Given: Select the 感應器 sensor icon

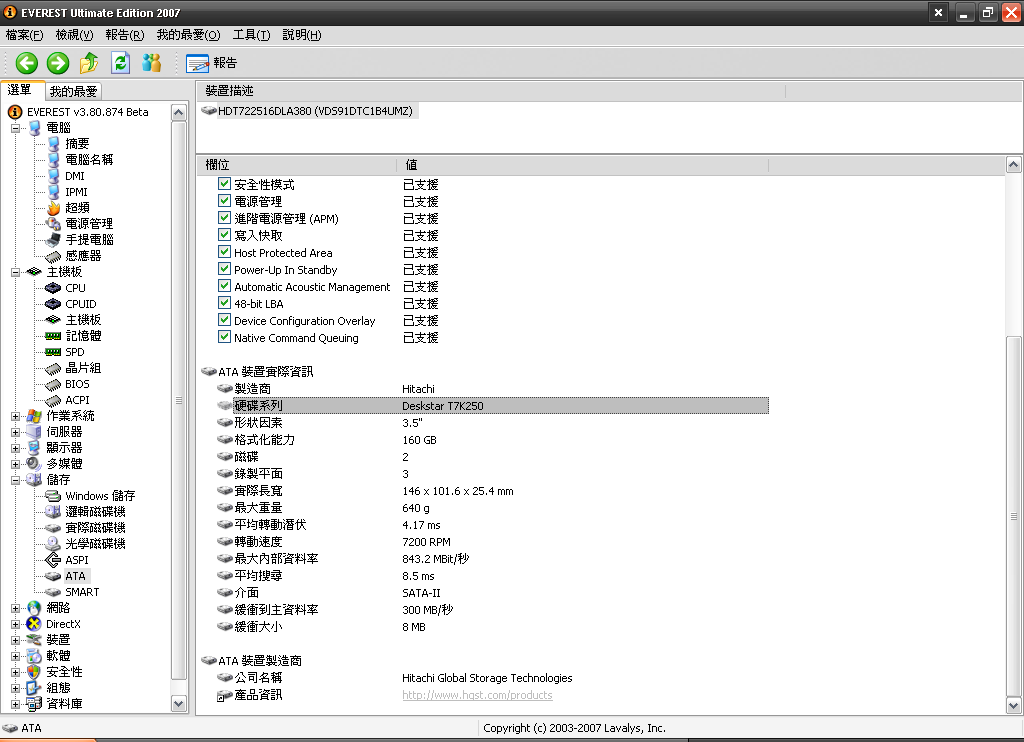Looking at the screenshot, I should point(53,256).
